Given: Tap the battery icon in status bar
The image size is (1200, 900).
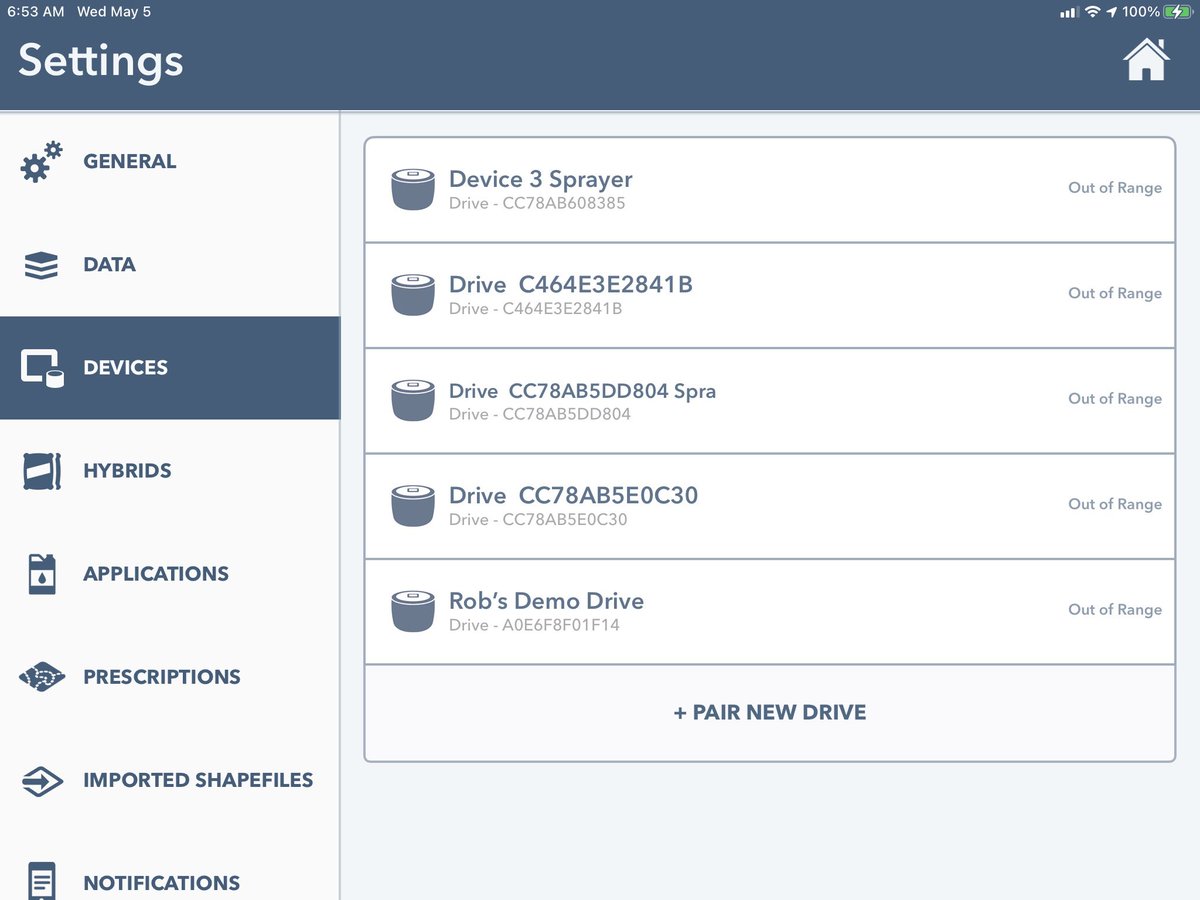Looking at the screenshot, I should (1177, 12).
